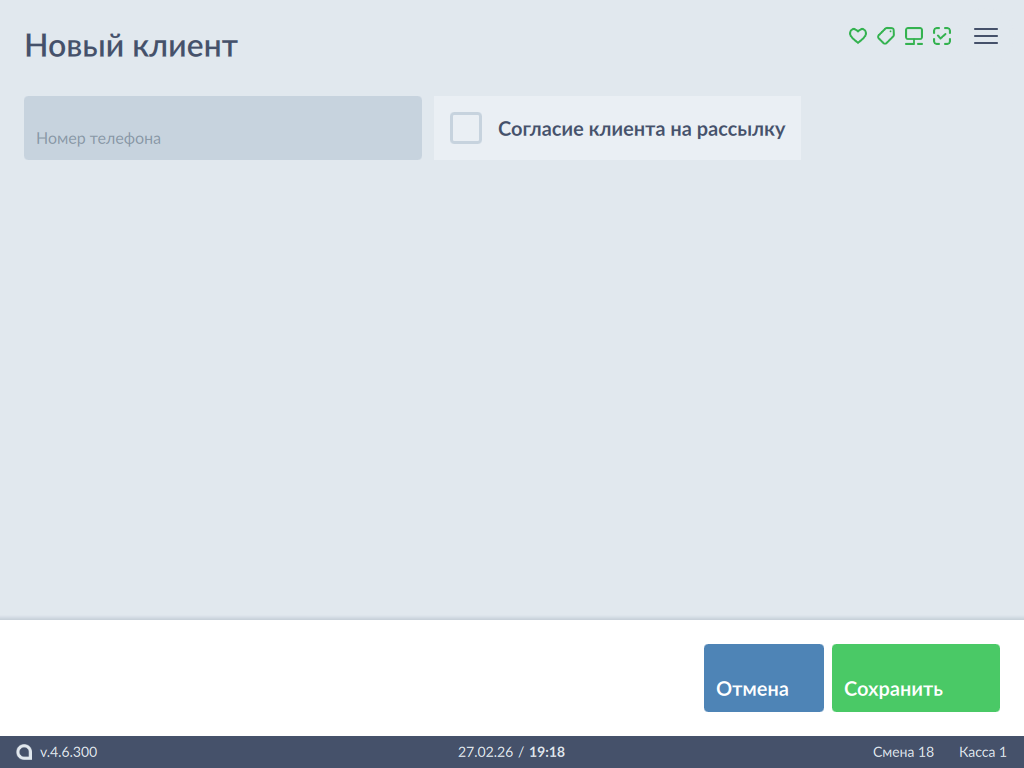
Task: Click the green monitor connection icon
Action: 913,36
